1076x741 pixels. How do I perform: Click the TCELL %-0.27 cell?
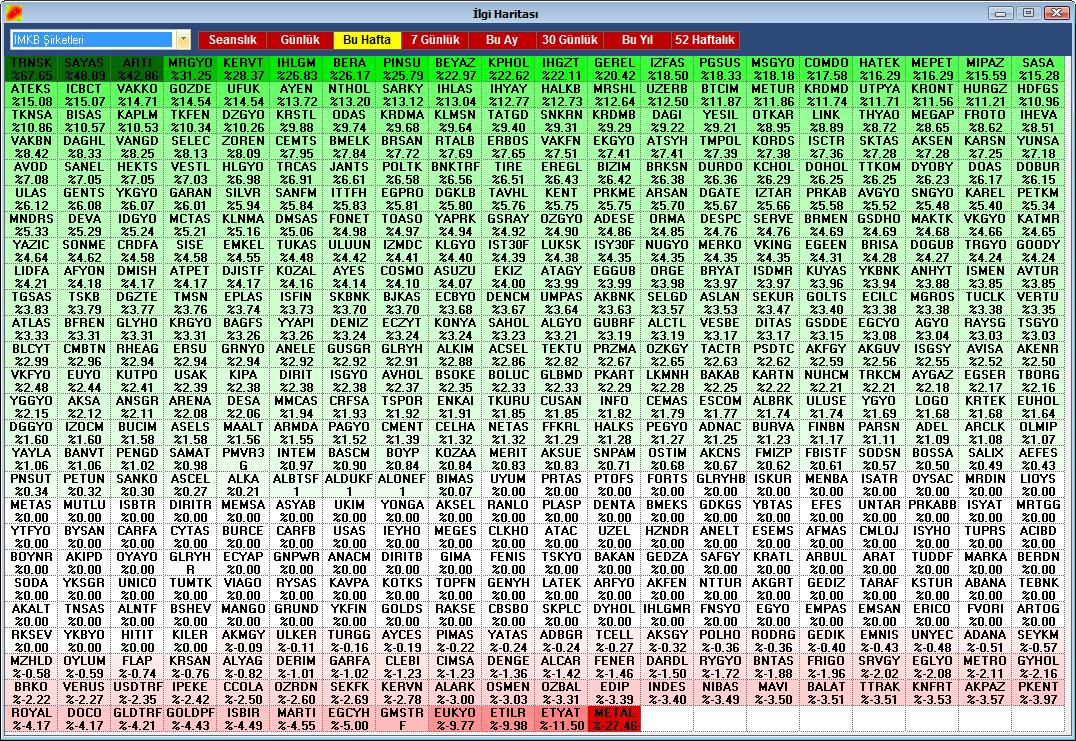[x=614, y=641]
